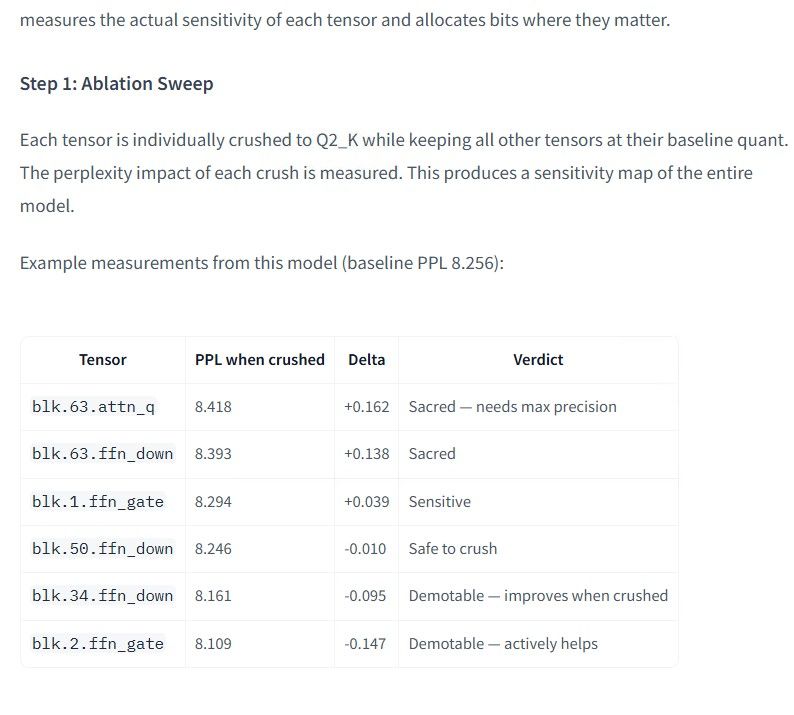This screenshot has width=794, height=715.
Task: Click the 'PPL when crushed' column header
Action: click(260, 360)
